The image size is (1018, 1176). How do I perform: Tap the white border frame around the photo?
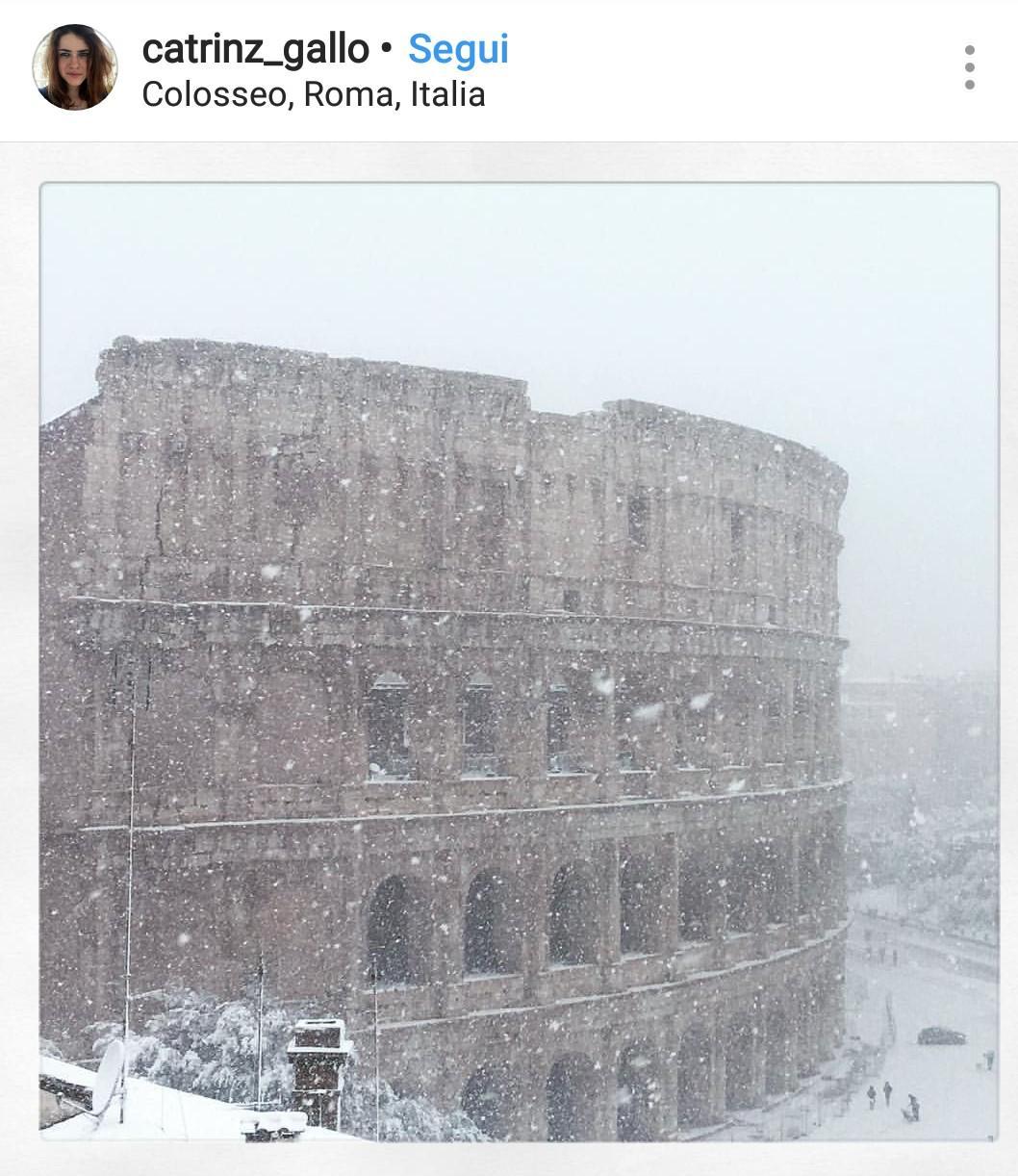pos(519,162)
